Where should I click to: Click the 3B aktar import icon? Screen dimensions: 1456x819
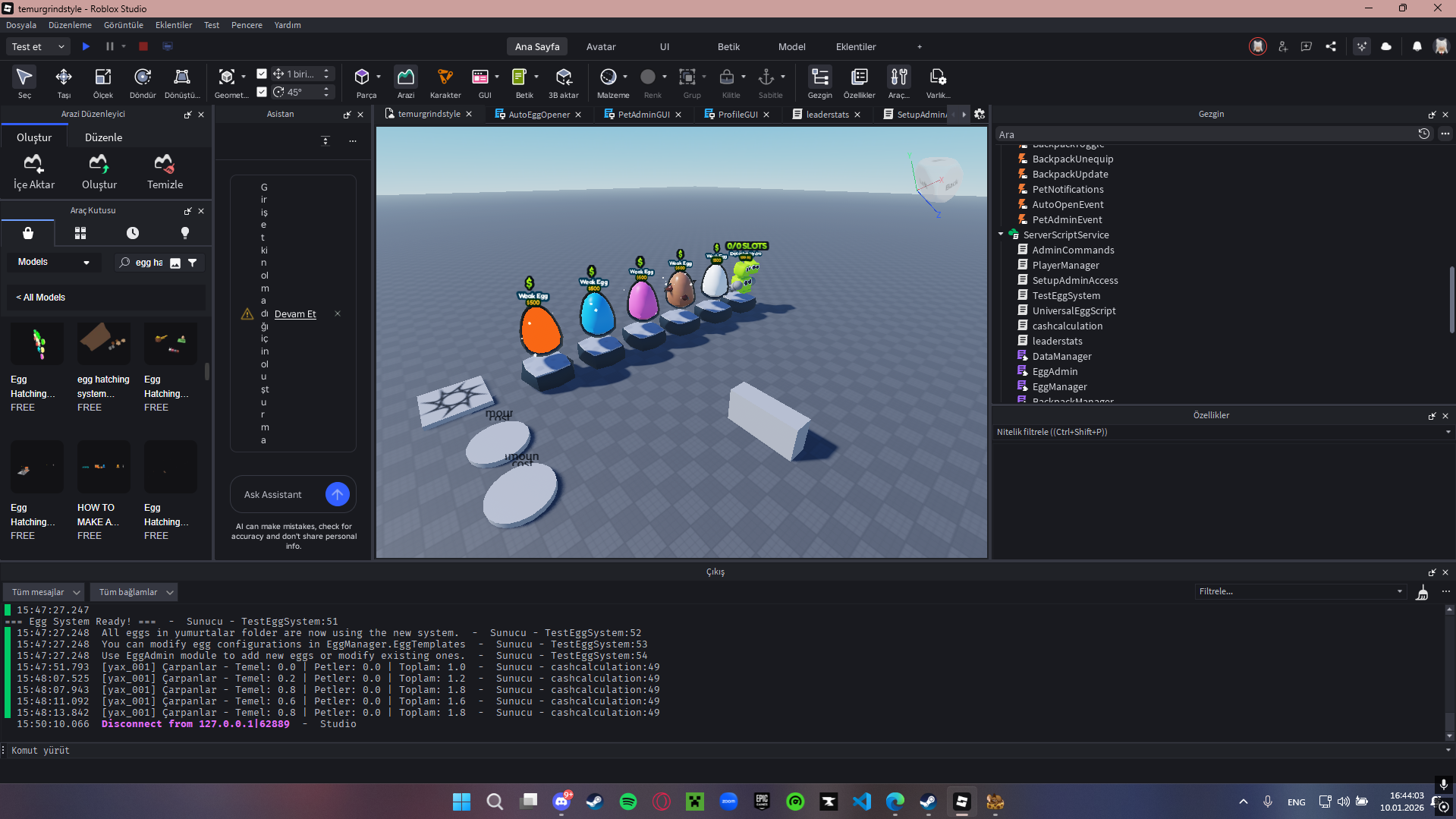[x=564, y=82]
